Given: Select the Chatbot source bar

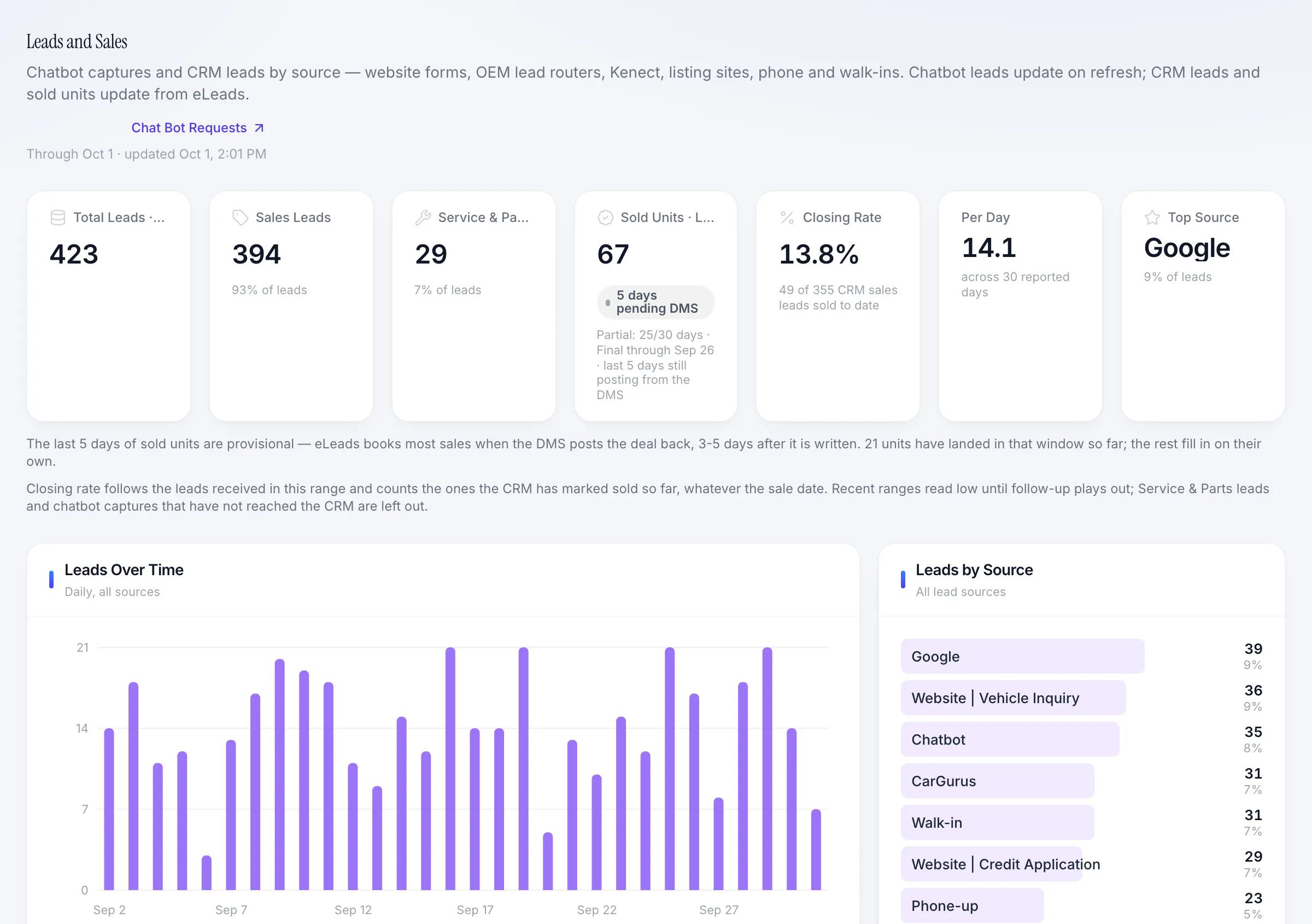Looking at the screenshot, I should [1010, 739].
